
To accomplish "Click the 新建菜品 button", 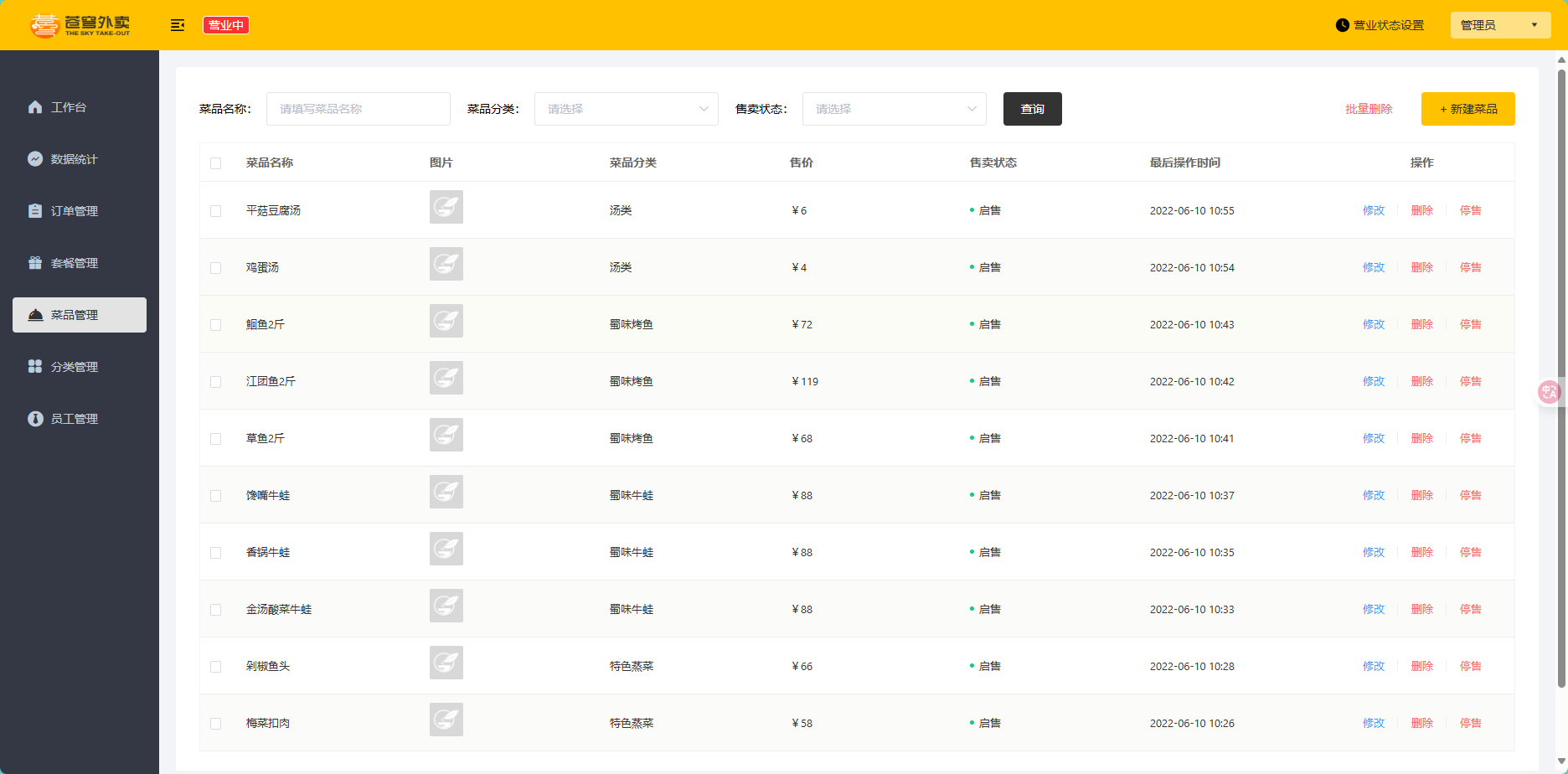I will 1467,109.
